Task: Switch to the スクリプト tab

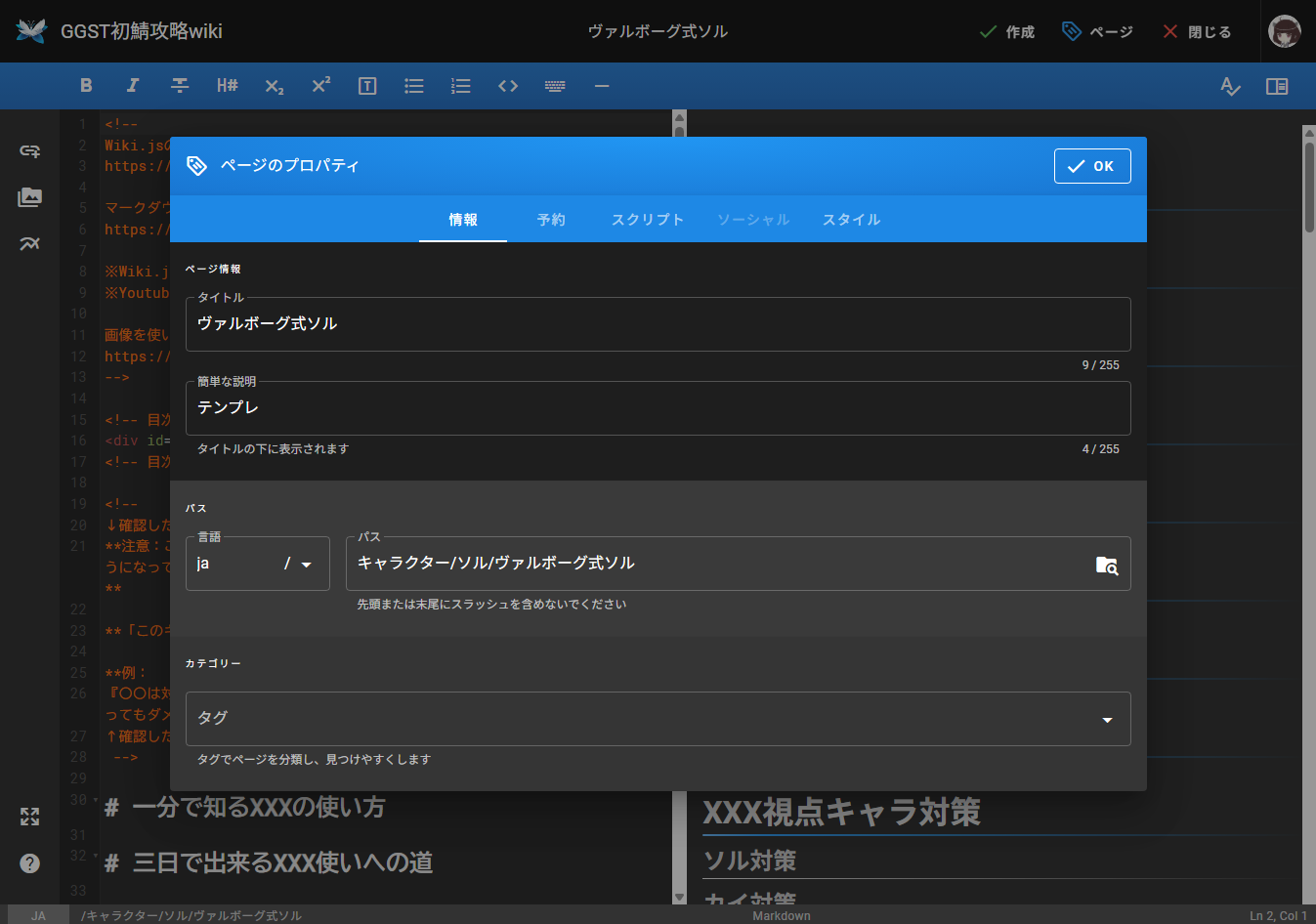Action: pyautogui.click(x=648, y=220)
